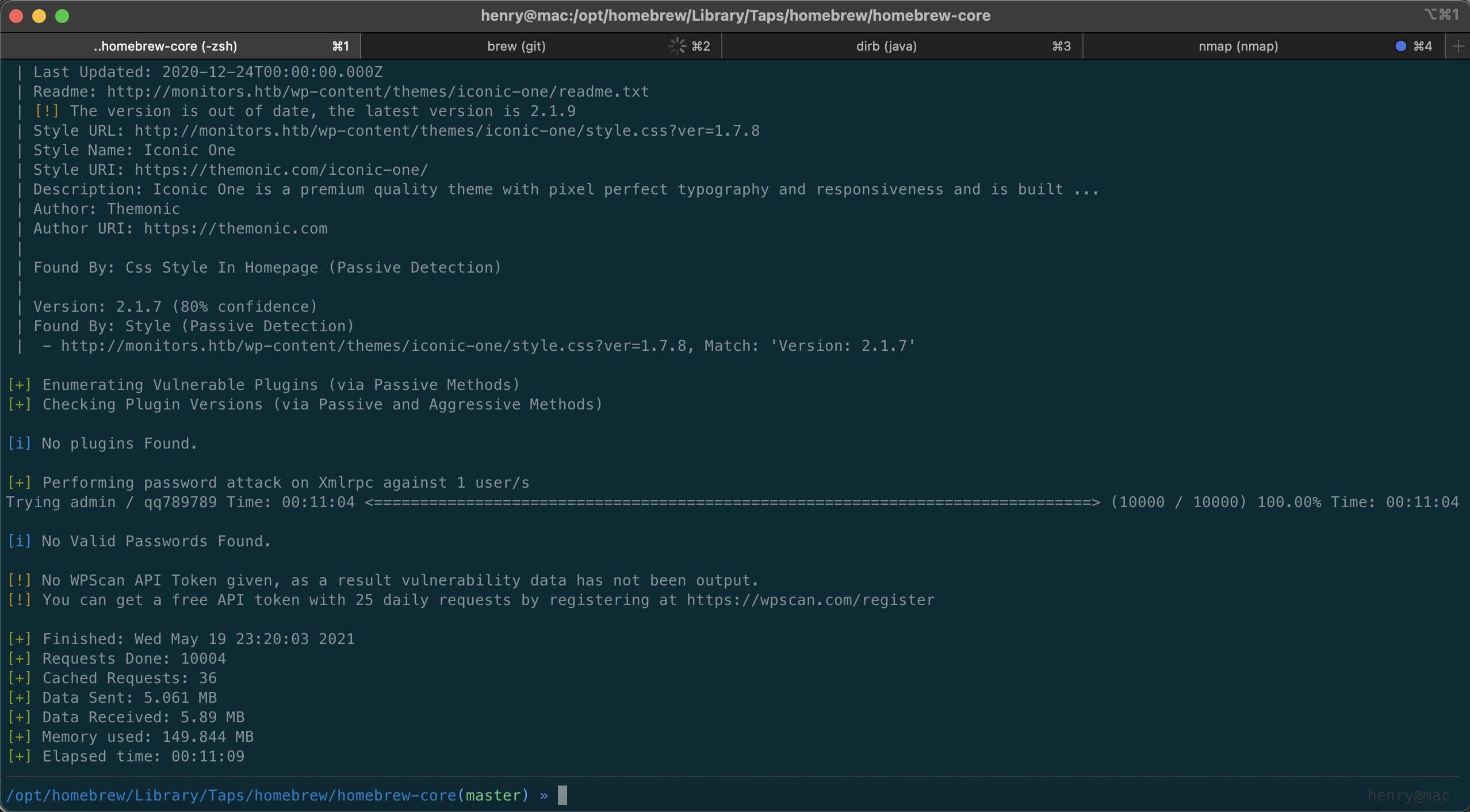Click the [!] marker beside No WPScan API Token
The image size is (1470, 812).
pyautogui.click(x=19, y=580)
